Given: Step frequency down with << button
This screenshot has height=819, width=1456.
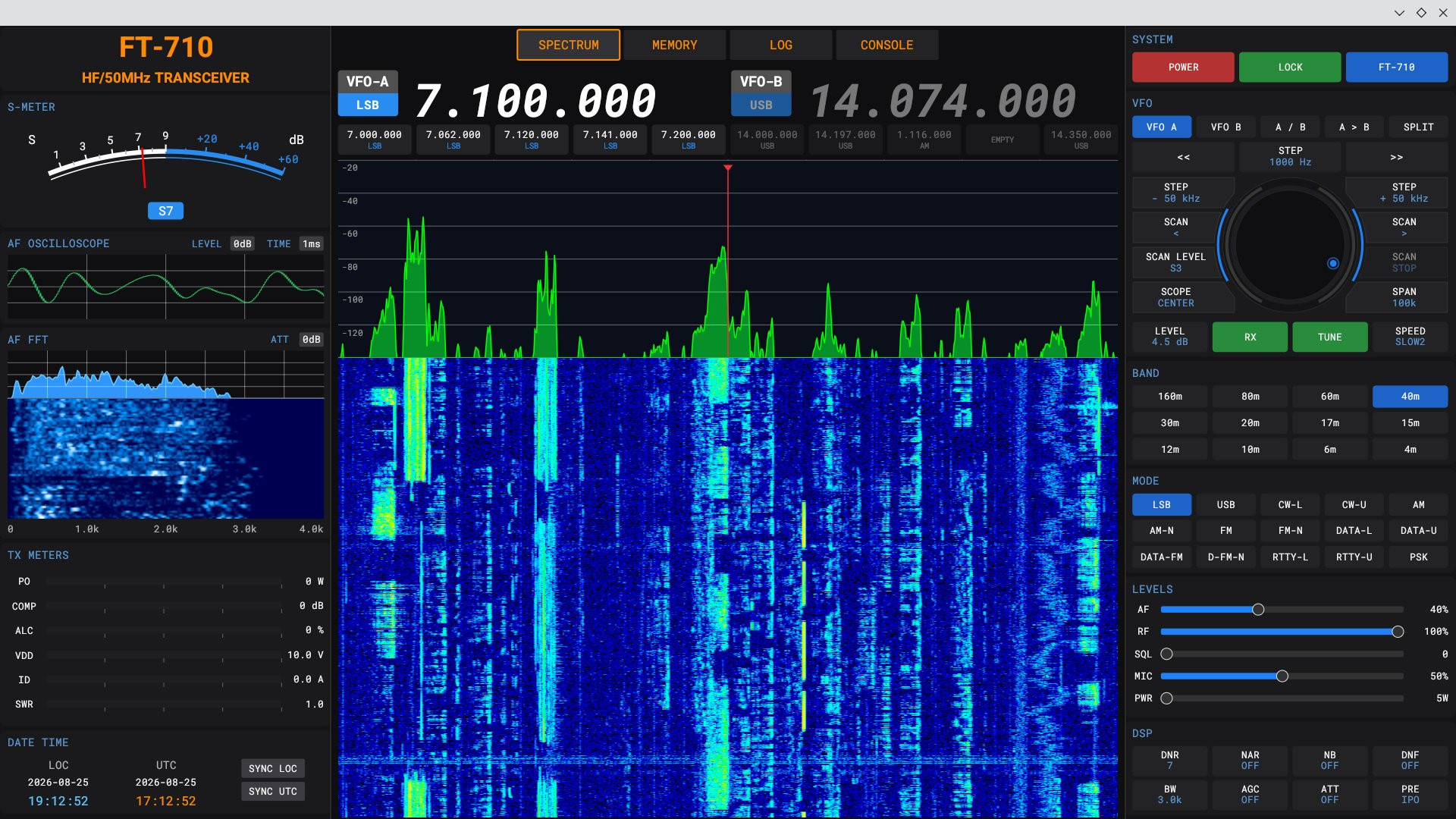Looking at the screenshot, I should pos(1183,157).
